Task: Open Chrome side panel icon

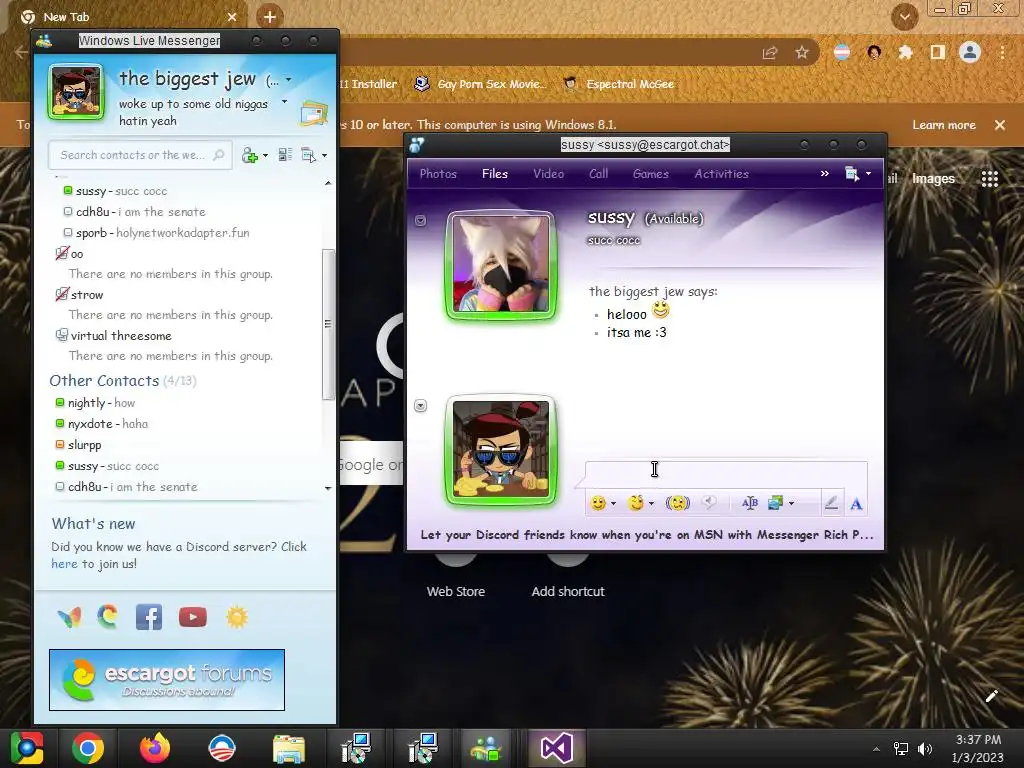Action: coord(938,52)
